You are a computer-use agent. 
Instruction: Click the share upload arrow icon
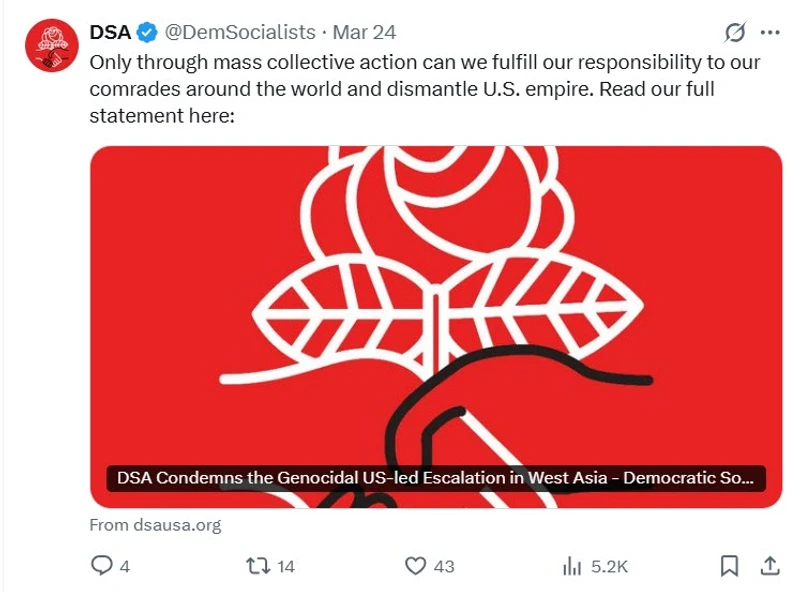[770, 566]
